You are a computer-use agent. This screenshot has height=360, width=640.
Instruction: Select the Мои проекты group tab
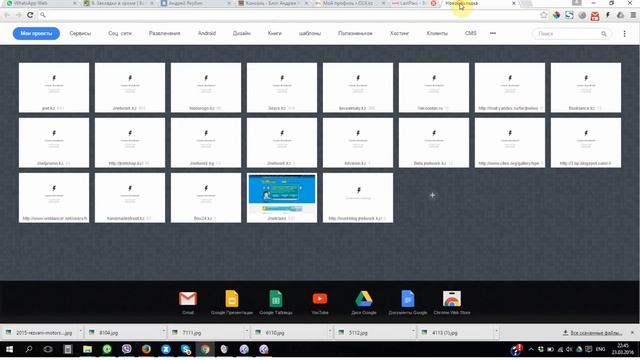(x=36, y=33)
